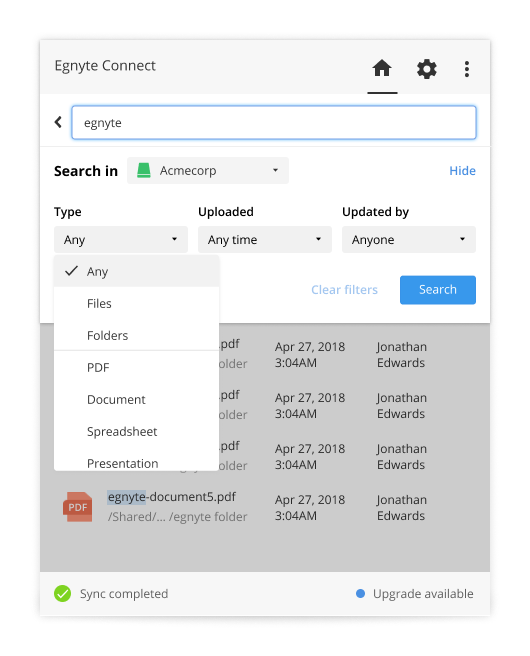Choose Files from the Type list

(x=136, y=303)
